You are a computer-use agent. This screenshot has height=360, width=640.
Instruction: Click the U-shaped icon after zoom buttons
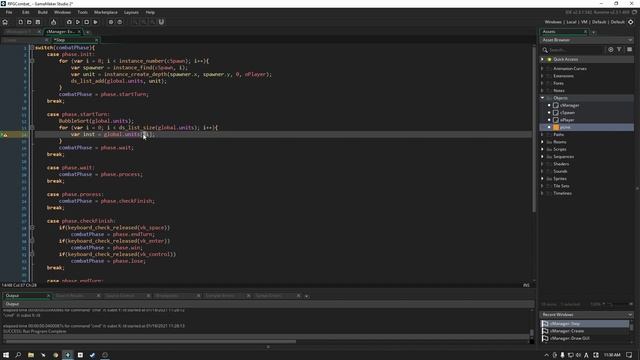pos(161,22)
